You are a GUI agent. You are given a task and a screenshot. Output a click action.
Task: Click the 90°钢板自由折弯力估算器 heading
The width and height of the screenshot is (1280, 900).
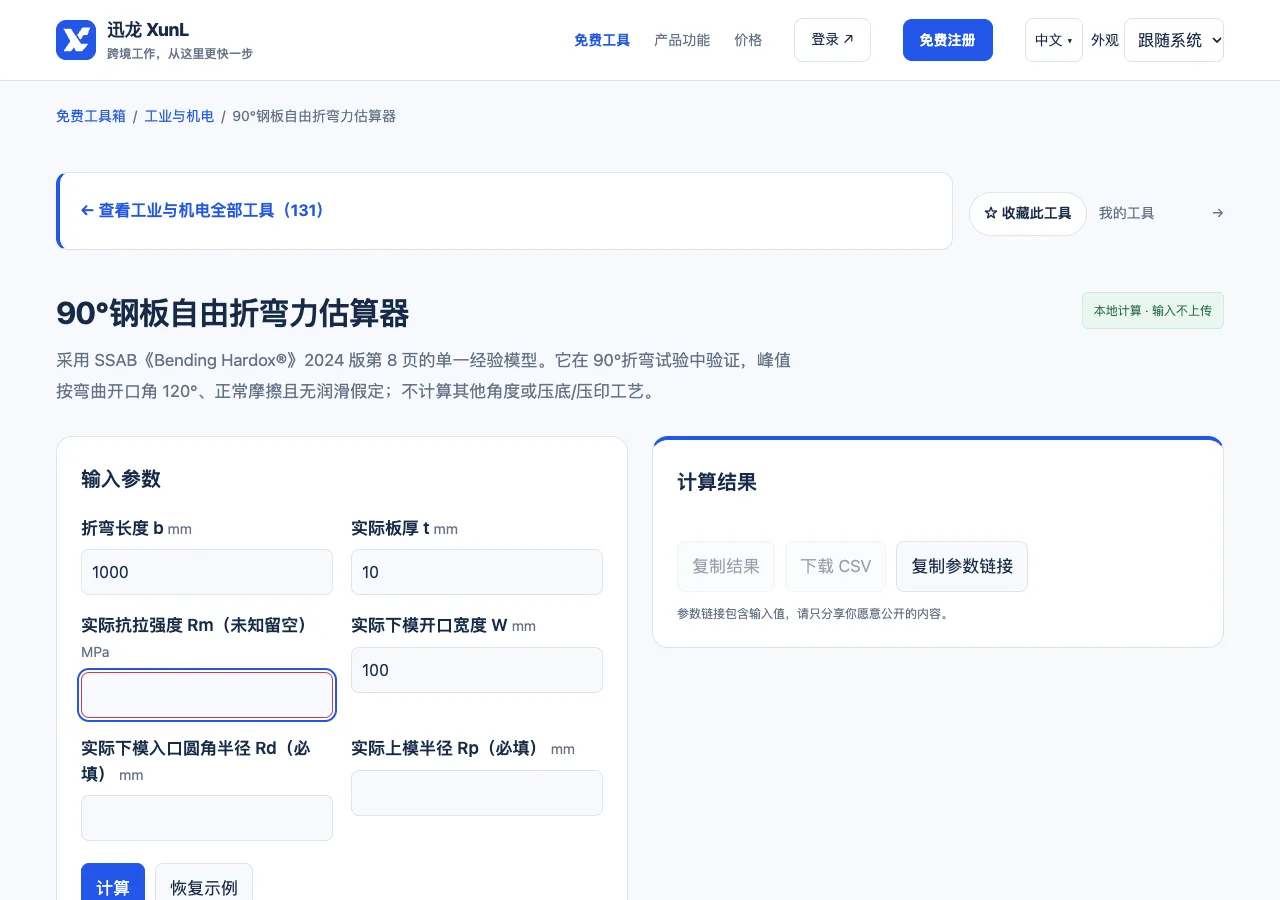coord(233,313)
